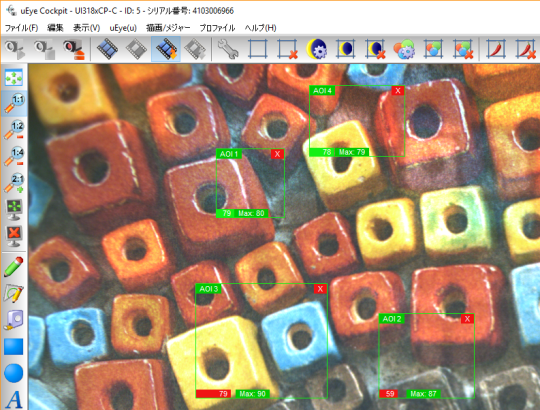The height and width of the screenshot is (410, 540).
Task: Click the white balance AOI color icon
Action: [433, 49]
